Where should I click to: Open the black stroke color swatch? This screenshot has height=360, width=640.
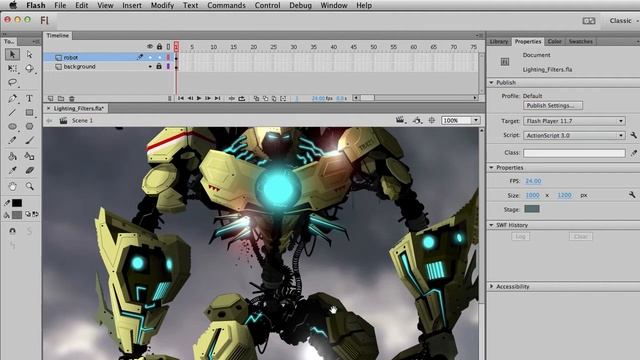17,203
